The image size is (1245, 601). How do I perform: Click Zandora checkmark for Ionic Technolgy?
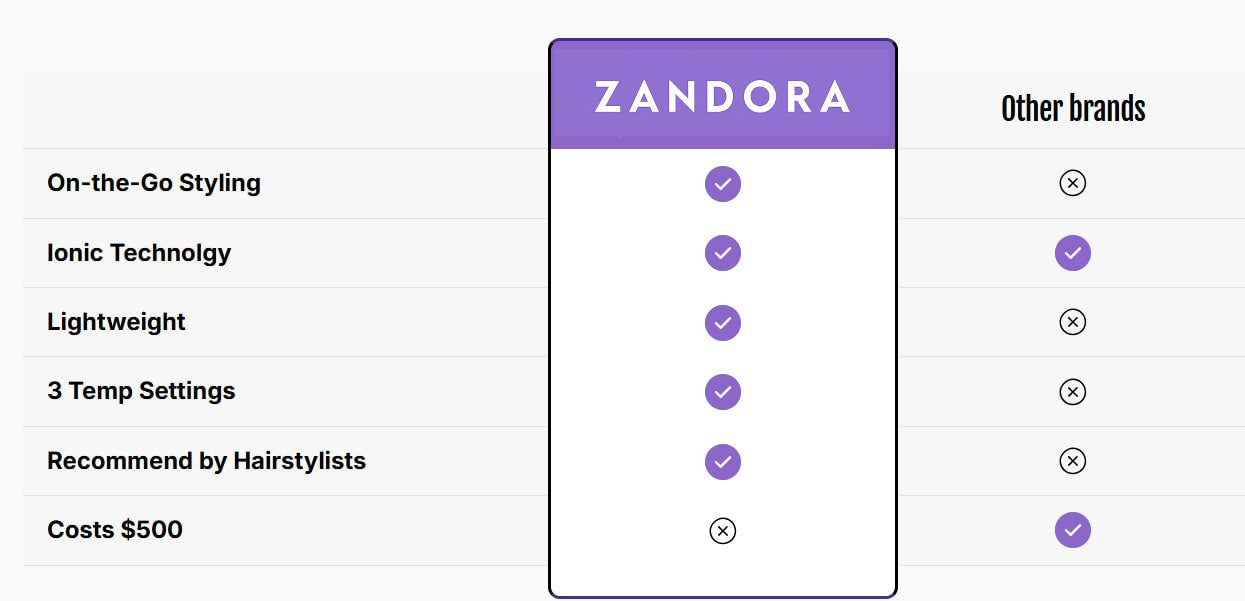click(723, 253)
